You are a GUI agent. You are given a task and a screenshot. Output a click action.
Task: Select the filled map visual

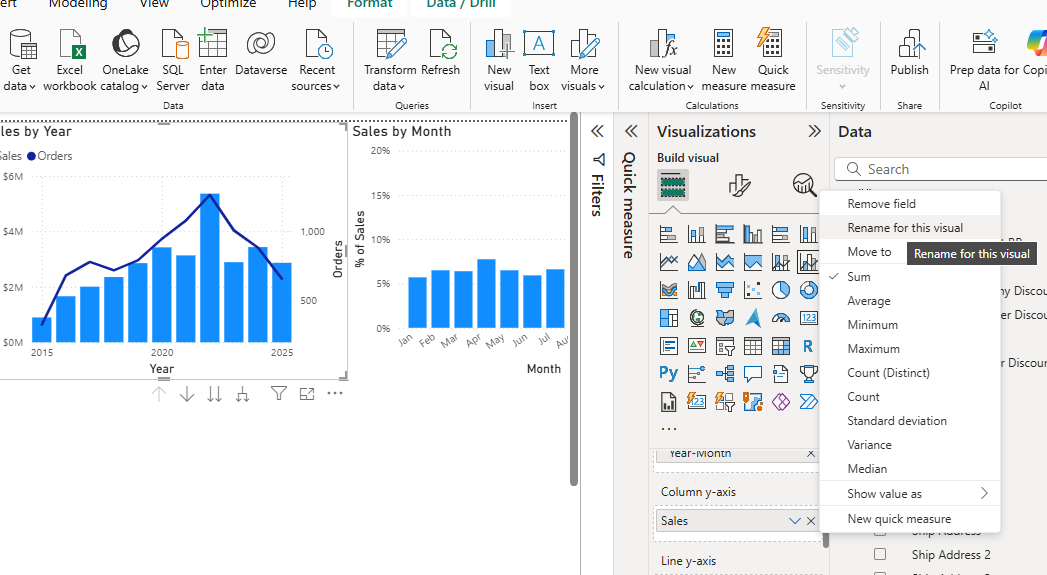724,318
